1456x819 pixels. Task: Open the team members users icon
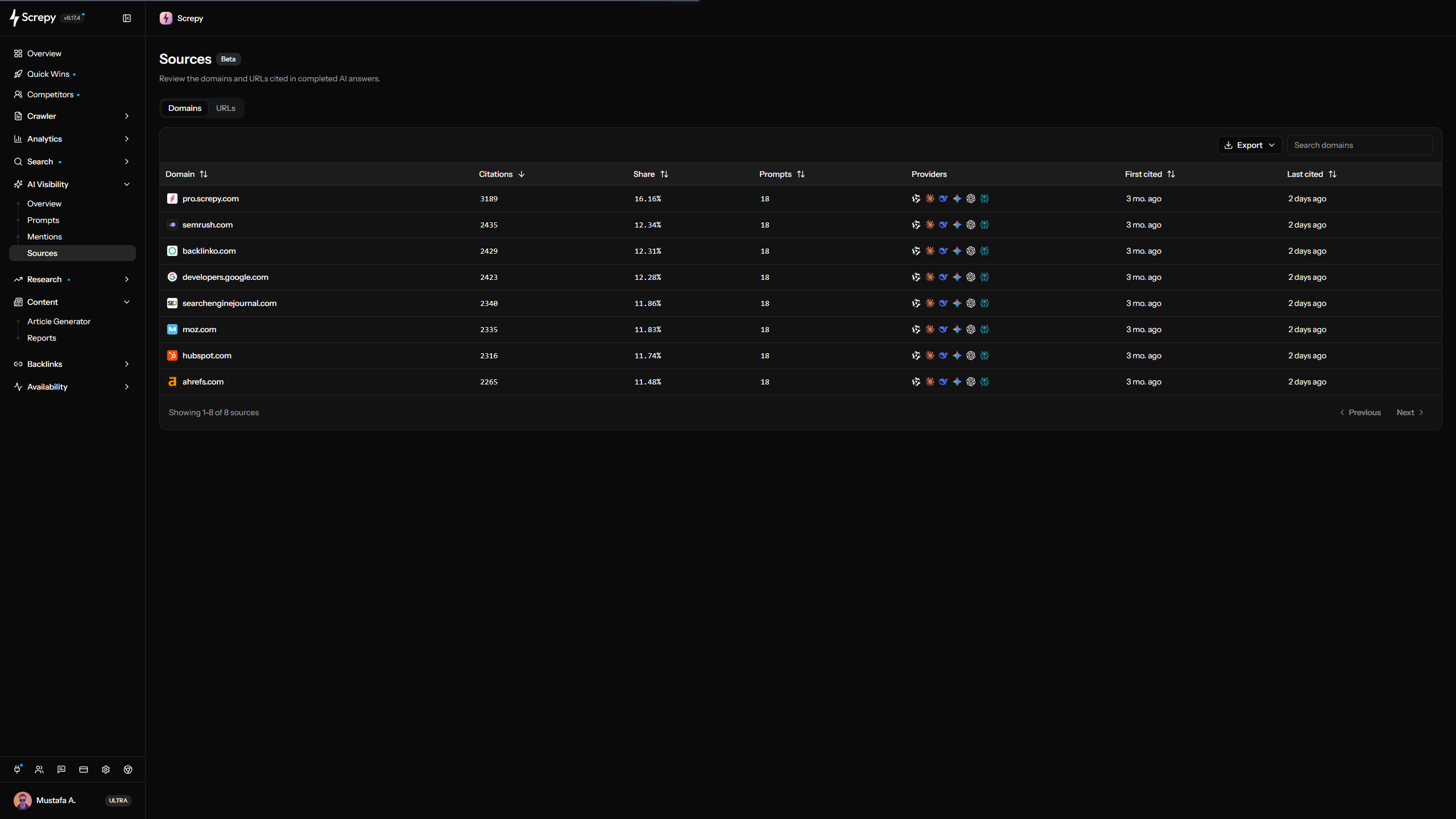[x=39, y=770]
